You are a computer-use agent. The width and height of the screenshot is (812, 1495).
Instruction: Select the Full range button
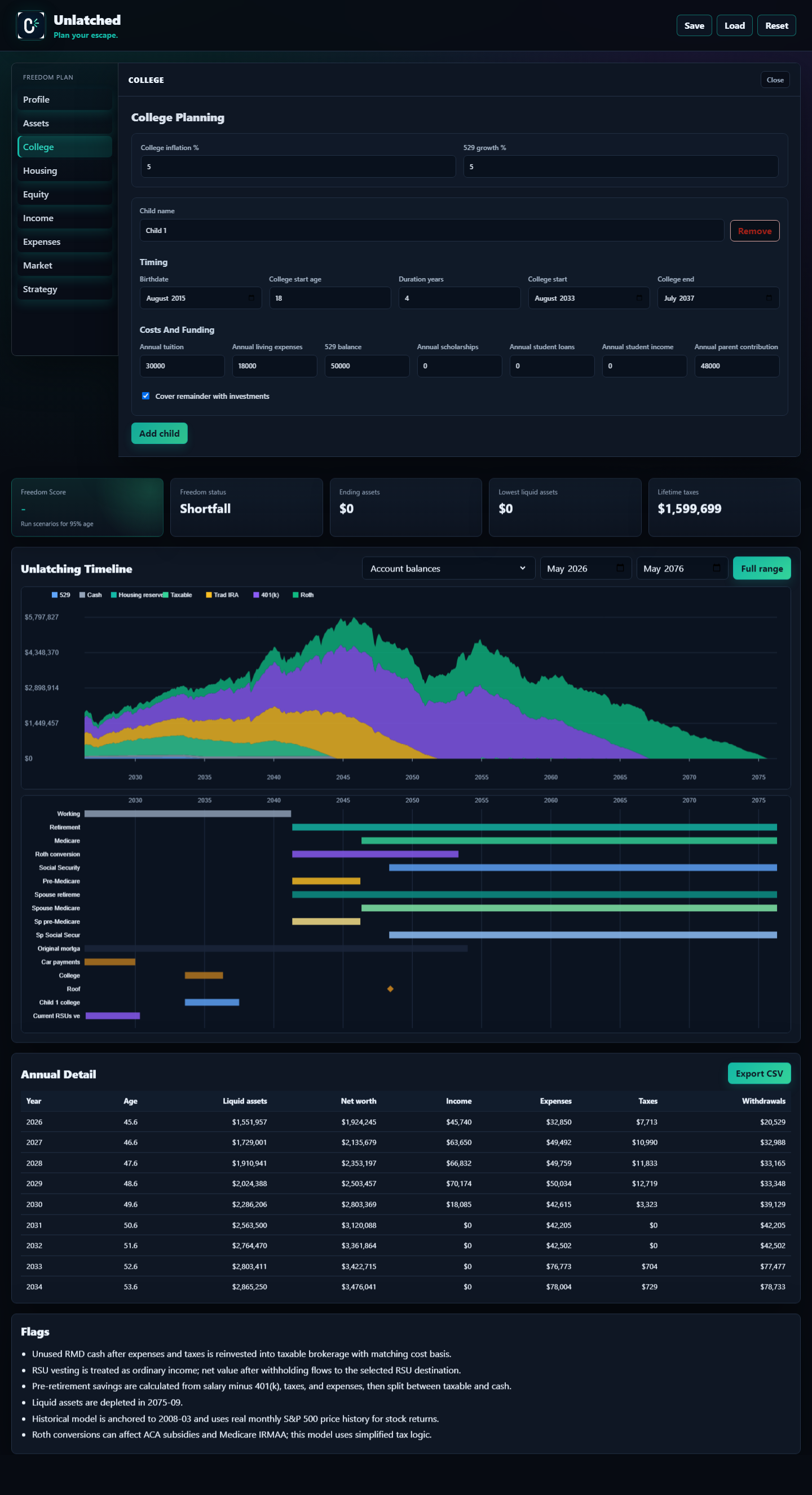tap(762, 568)
